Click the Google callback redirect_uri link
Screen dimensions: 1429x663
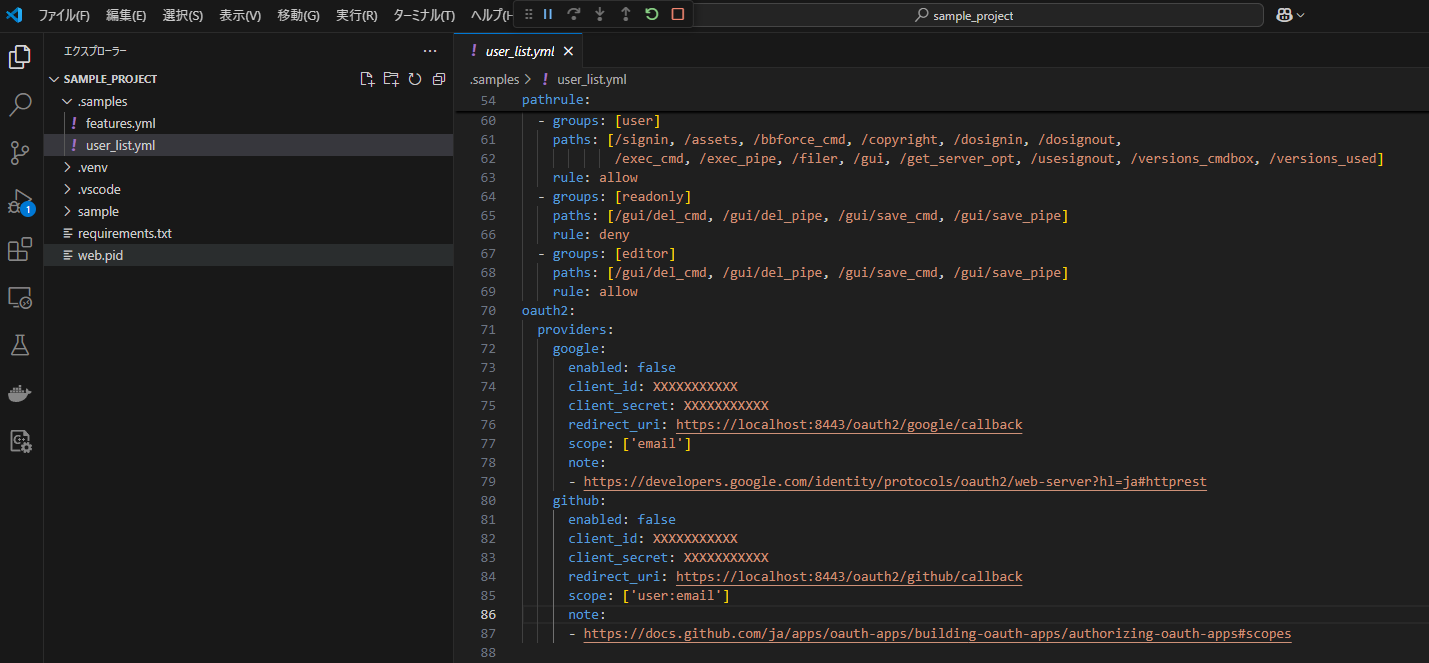point(849,424)
